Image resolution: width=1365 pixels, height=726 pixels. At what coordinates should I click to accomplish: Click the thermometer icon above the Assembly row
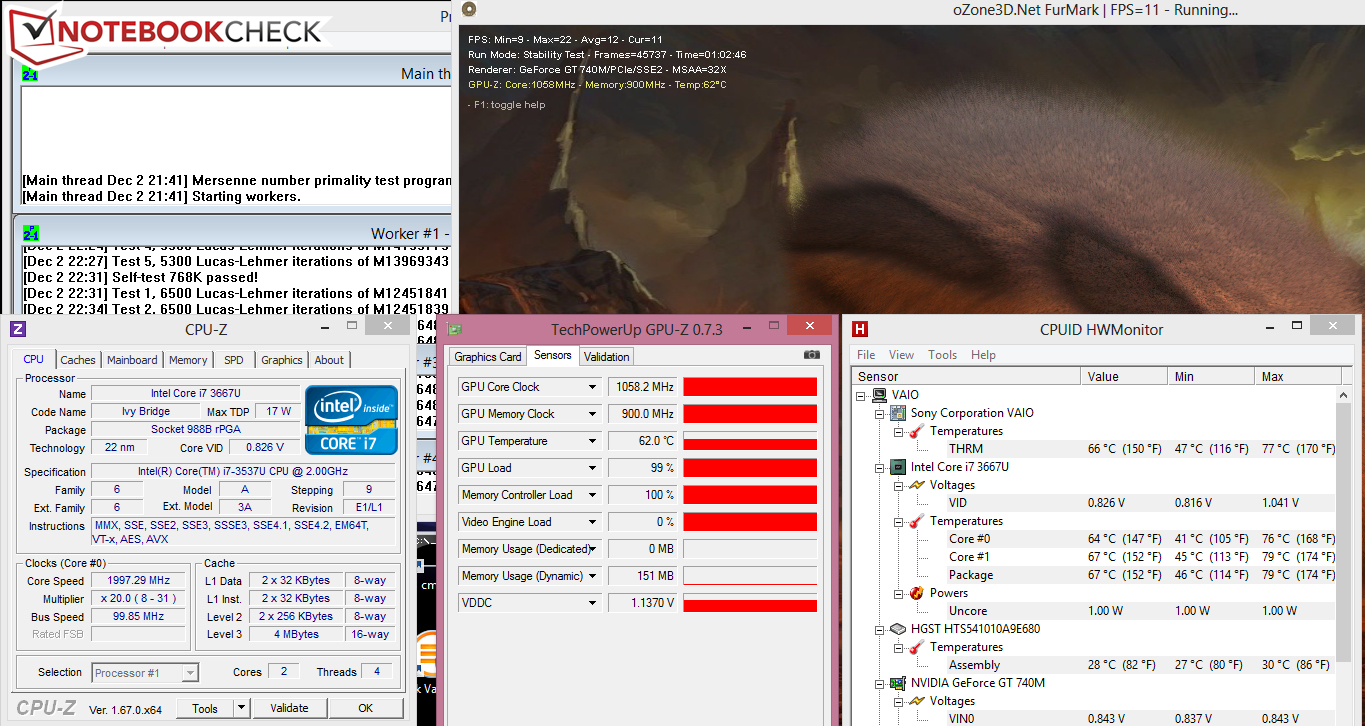point(916,647)
